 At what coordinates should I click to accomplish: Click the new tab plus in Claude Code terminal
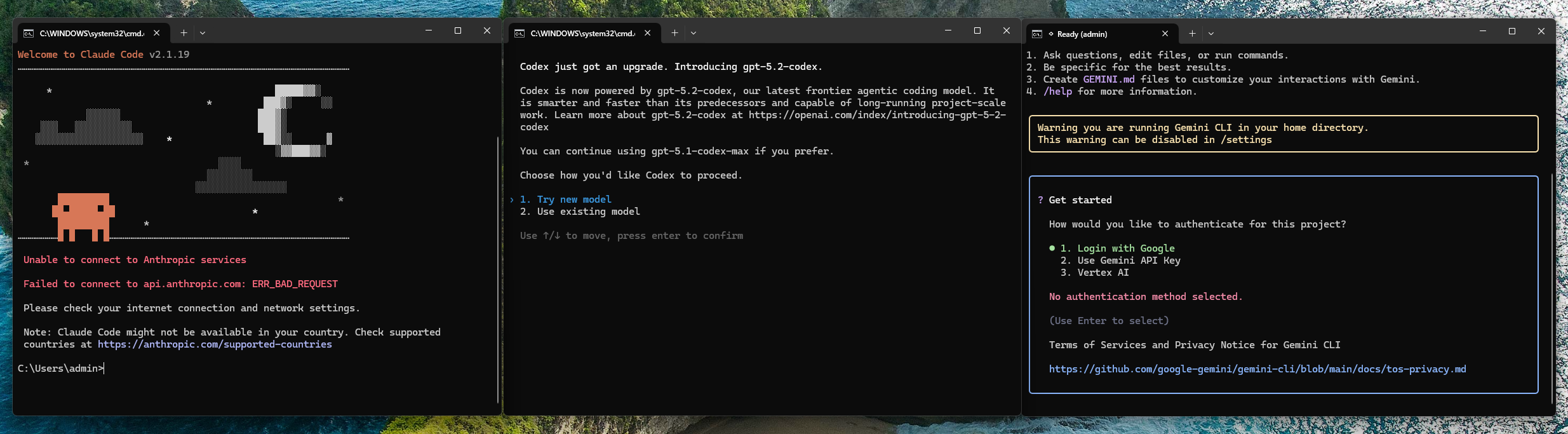pyautogui.click(x=184, y=33)
